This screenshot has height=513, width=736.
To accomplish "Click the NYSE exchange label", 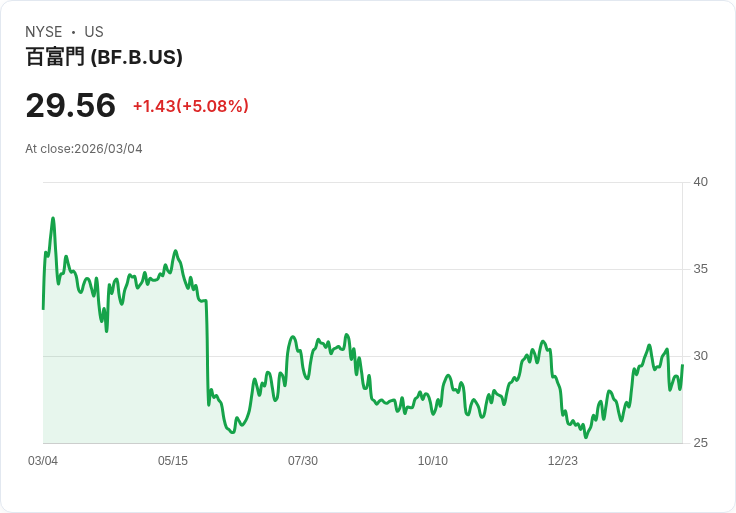I will [x=43, y=32].
